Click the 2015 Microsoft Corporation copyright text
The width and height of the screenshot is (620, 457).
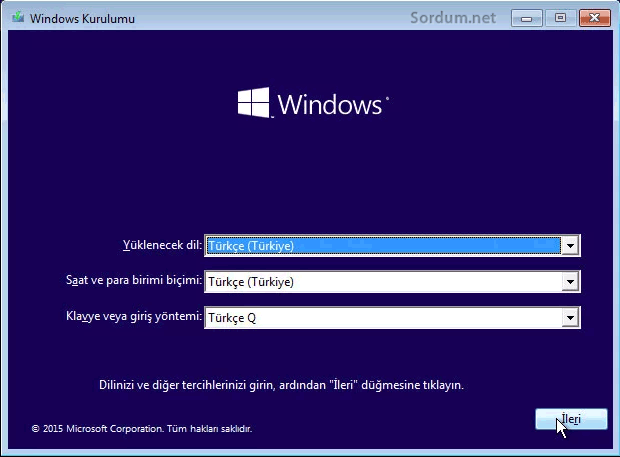coord(142,429)
